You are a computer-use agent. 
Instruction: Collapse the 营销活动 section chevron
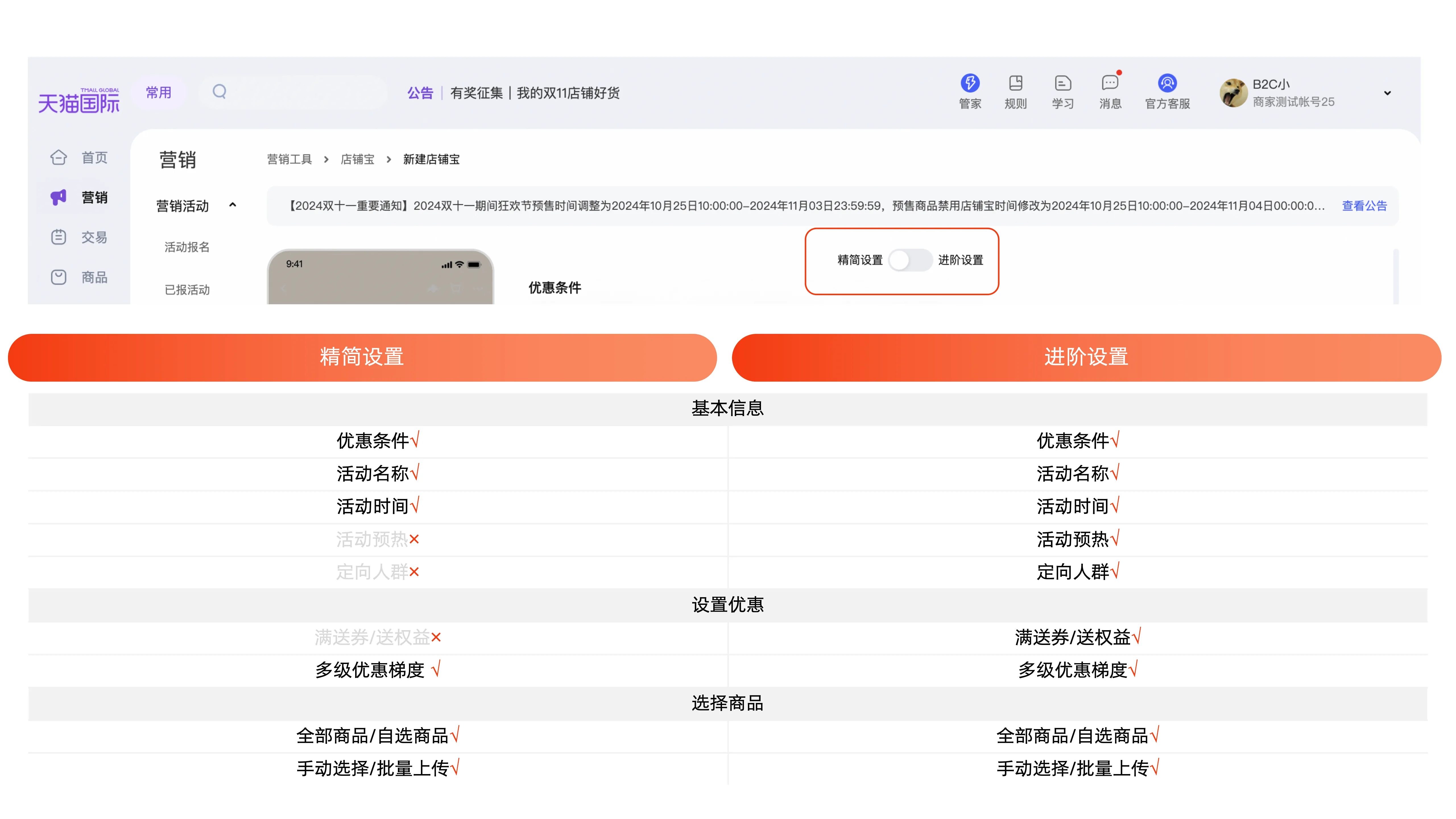tap(232, 205)
